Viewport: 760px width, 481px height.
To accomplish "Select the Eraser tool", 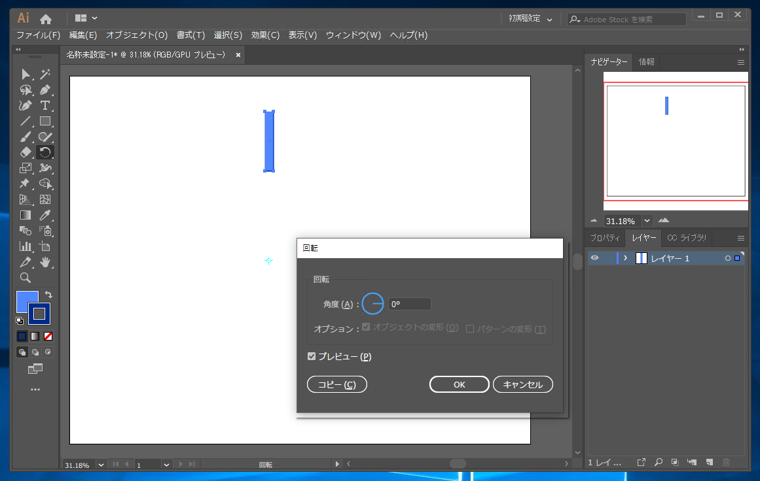I will [x=25, y=152].
